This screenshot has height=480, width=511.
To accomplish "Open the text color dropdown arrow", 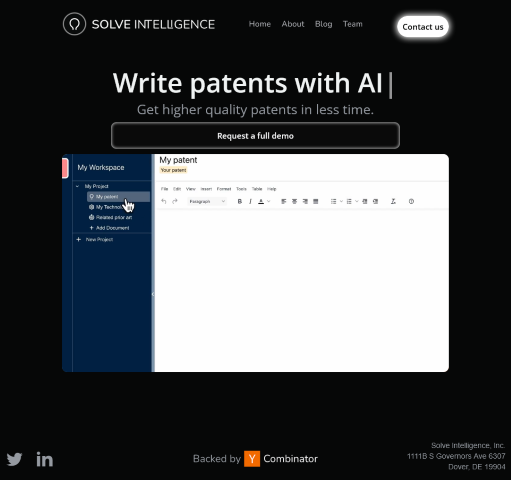I will (269, 201).
